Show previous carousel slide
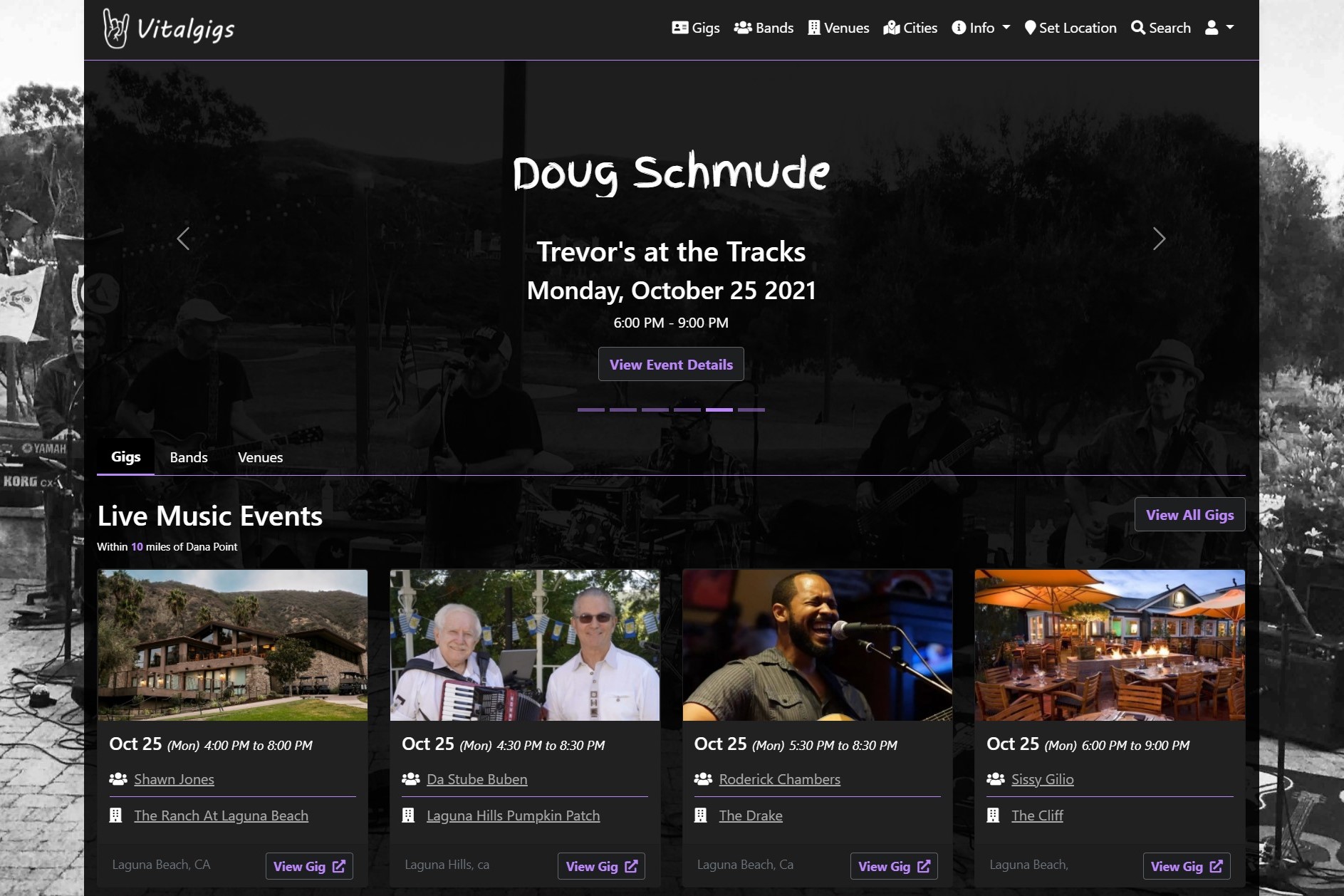This screenshot has height=896, width=1344. tap(183, 239)
